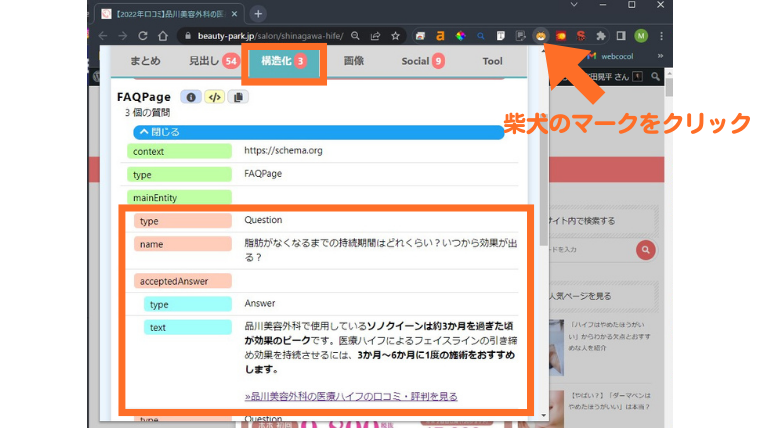
Task: Click the FAQPage copy icon
Action: click(x=237, y=97)
